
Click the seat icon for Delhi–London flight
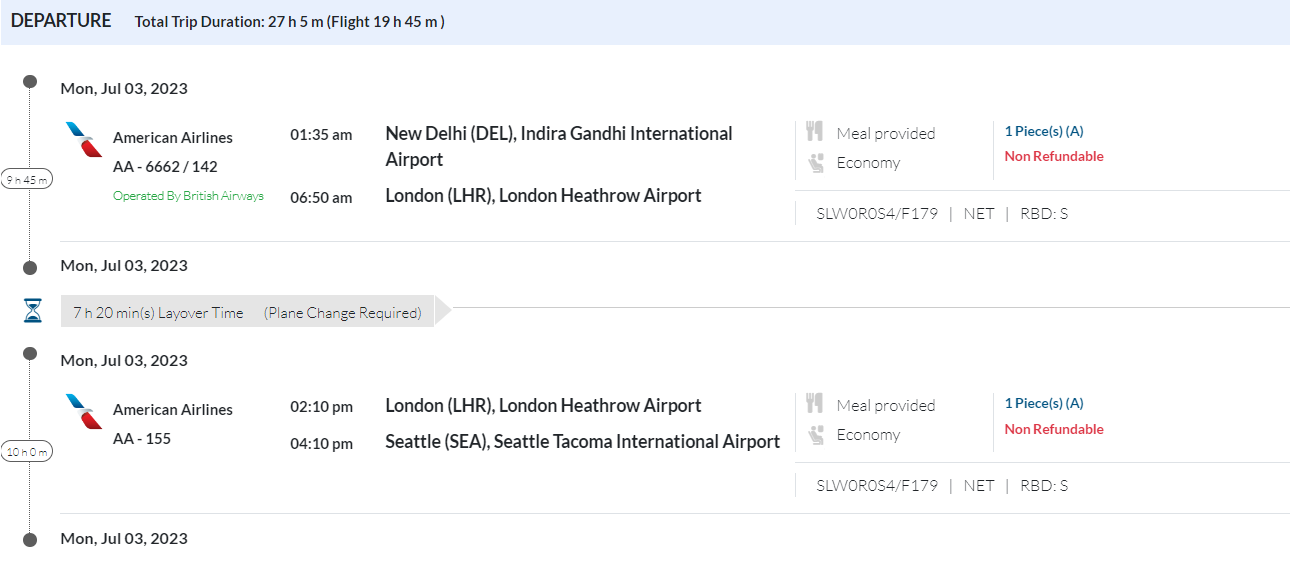pyautogui.click(x=815, y=162)
